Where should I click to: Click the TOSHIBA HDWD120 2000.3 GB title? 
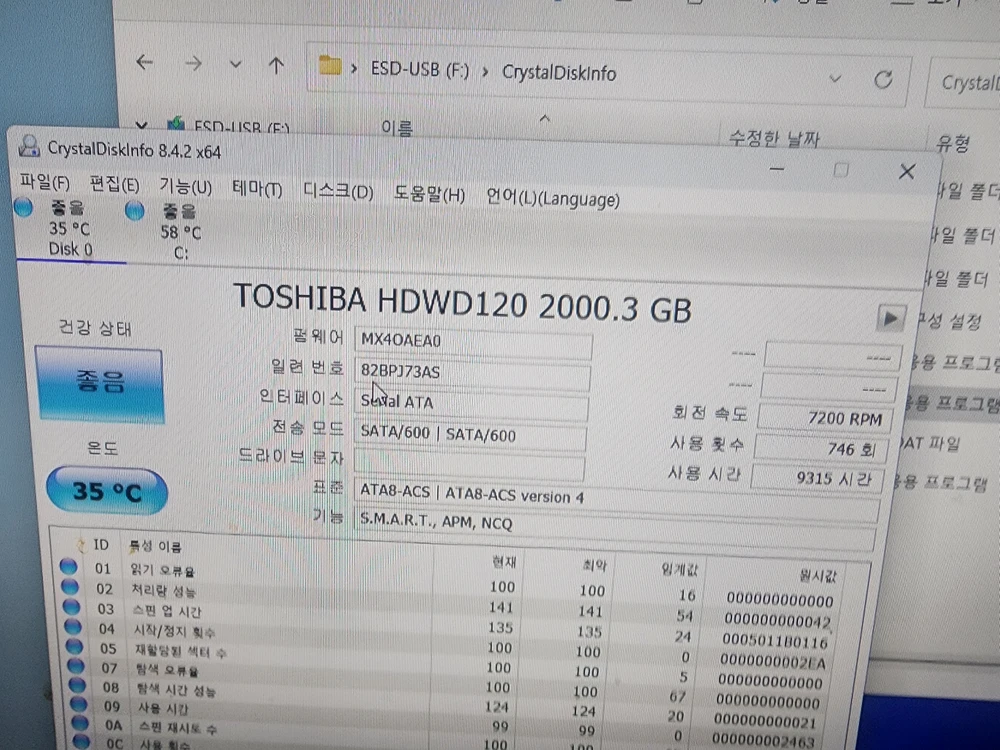tap(463, 304)
